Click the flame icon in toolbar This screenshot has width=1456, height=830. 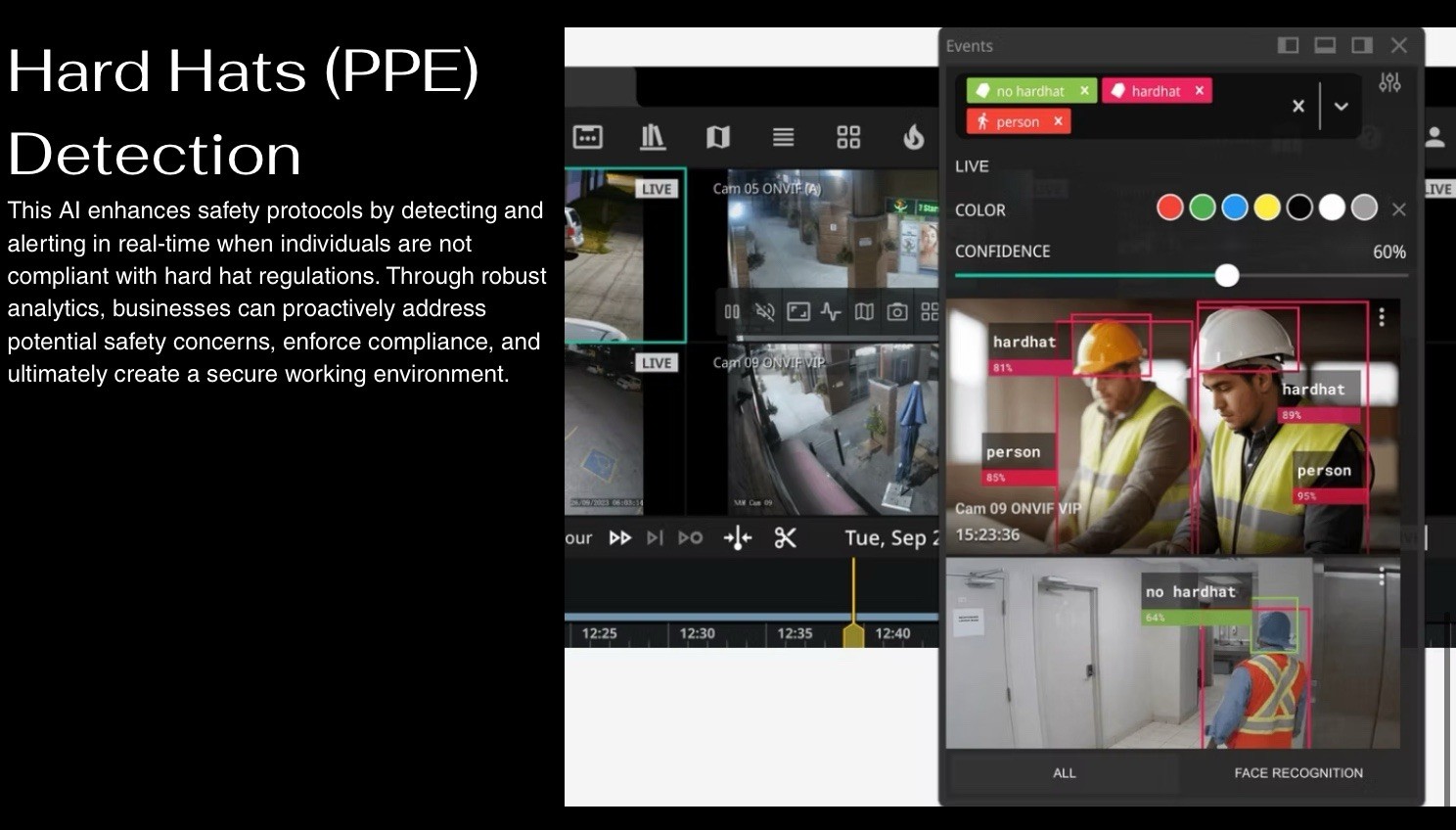click(x=913, y=137)
